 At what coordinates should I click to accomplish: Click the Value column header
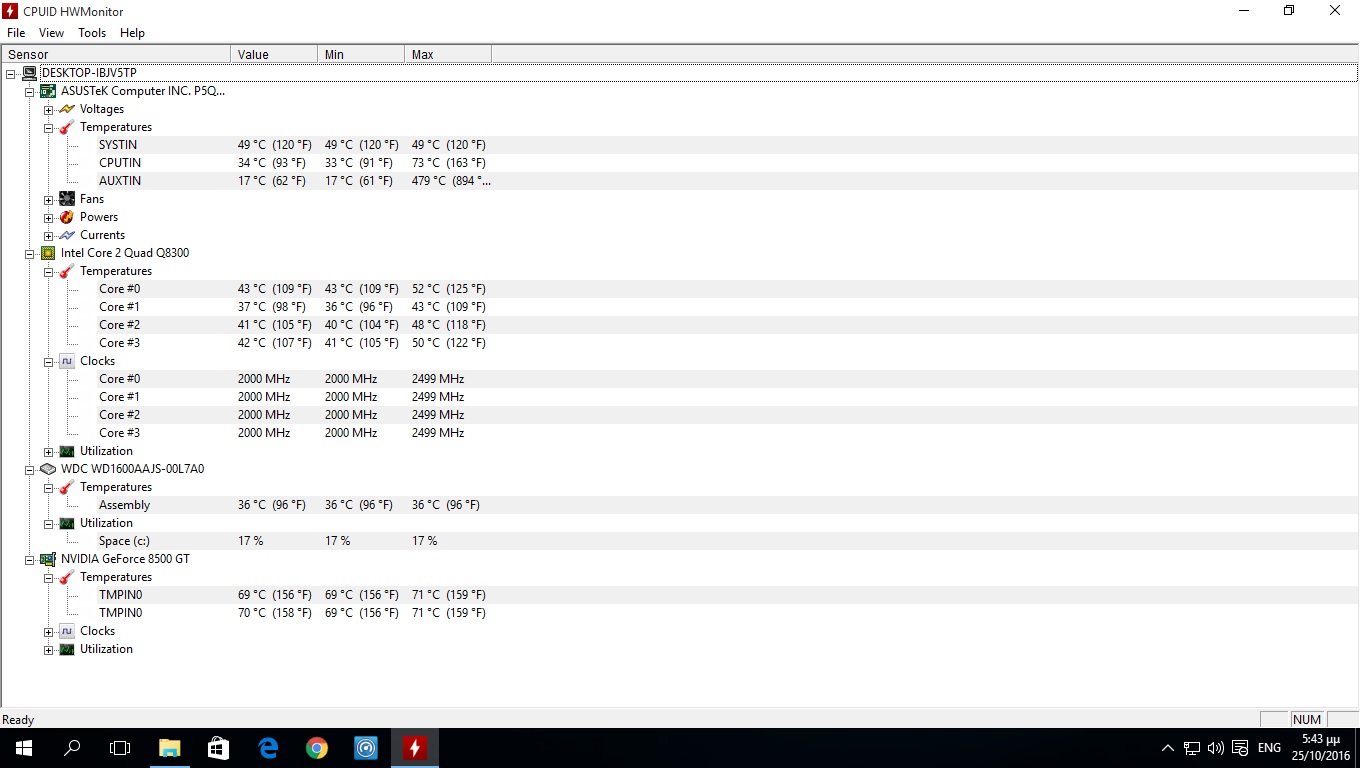click(273, 54)
